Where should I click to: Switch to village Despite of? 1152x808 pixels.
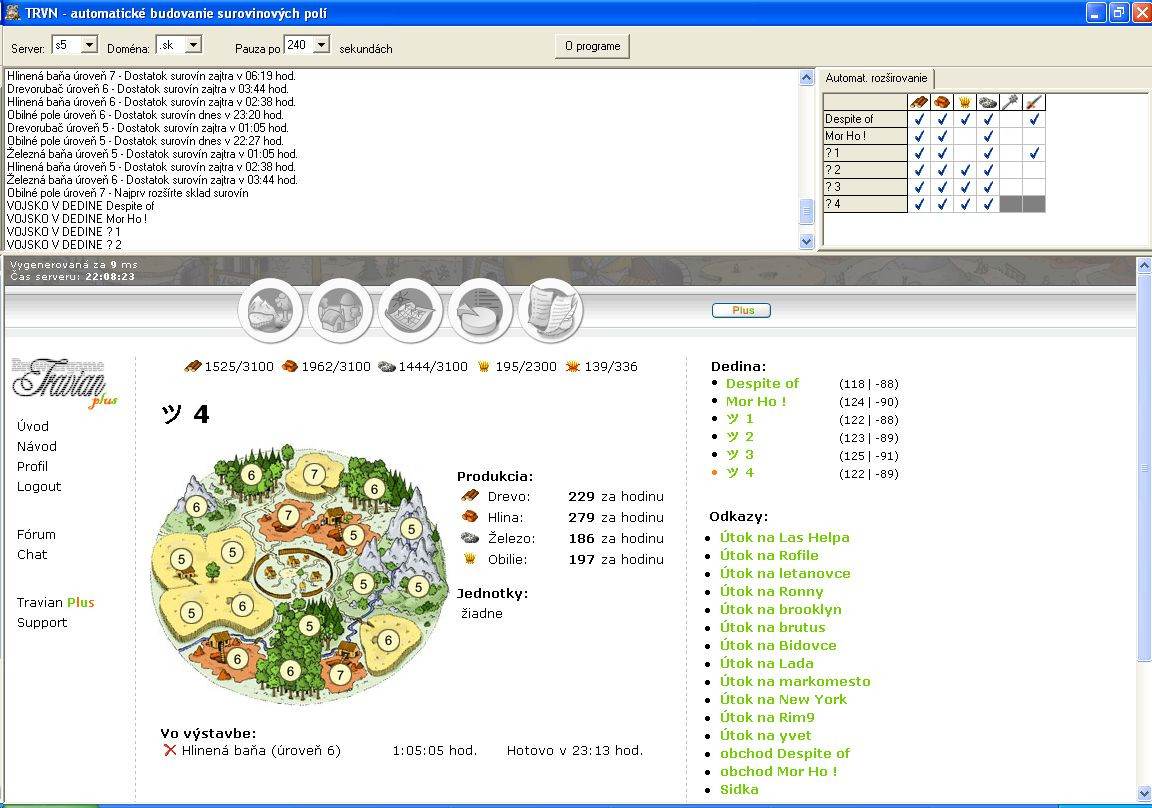pos(762,383)
